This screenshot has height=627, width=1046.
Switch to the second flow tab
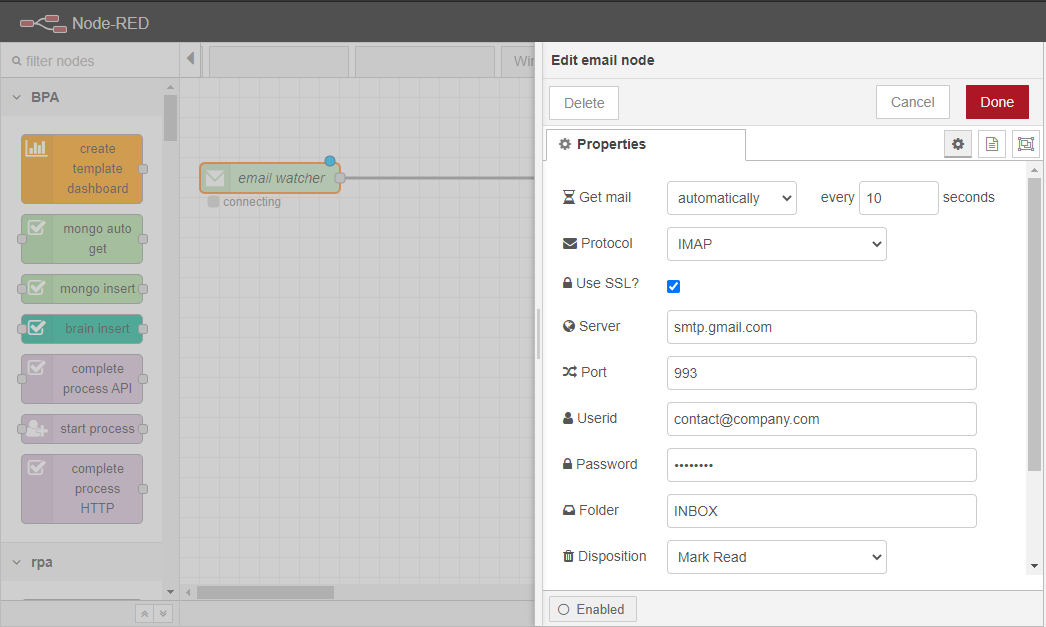[425, 62]
